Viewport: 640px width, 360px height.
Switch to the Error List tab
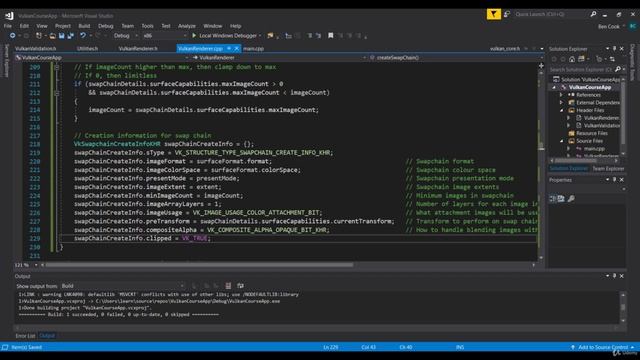(x=25, y=336)
